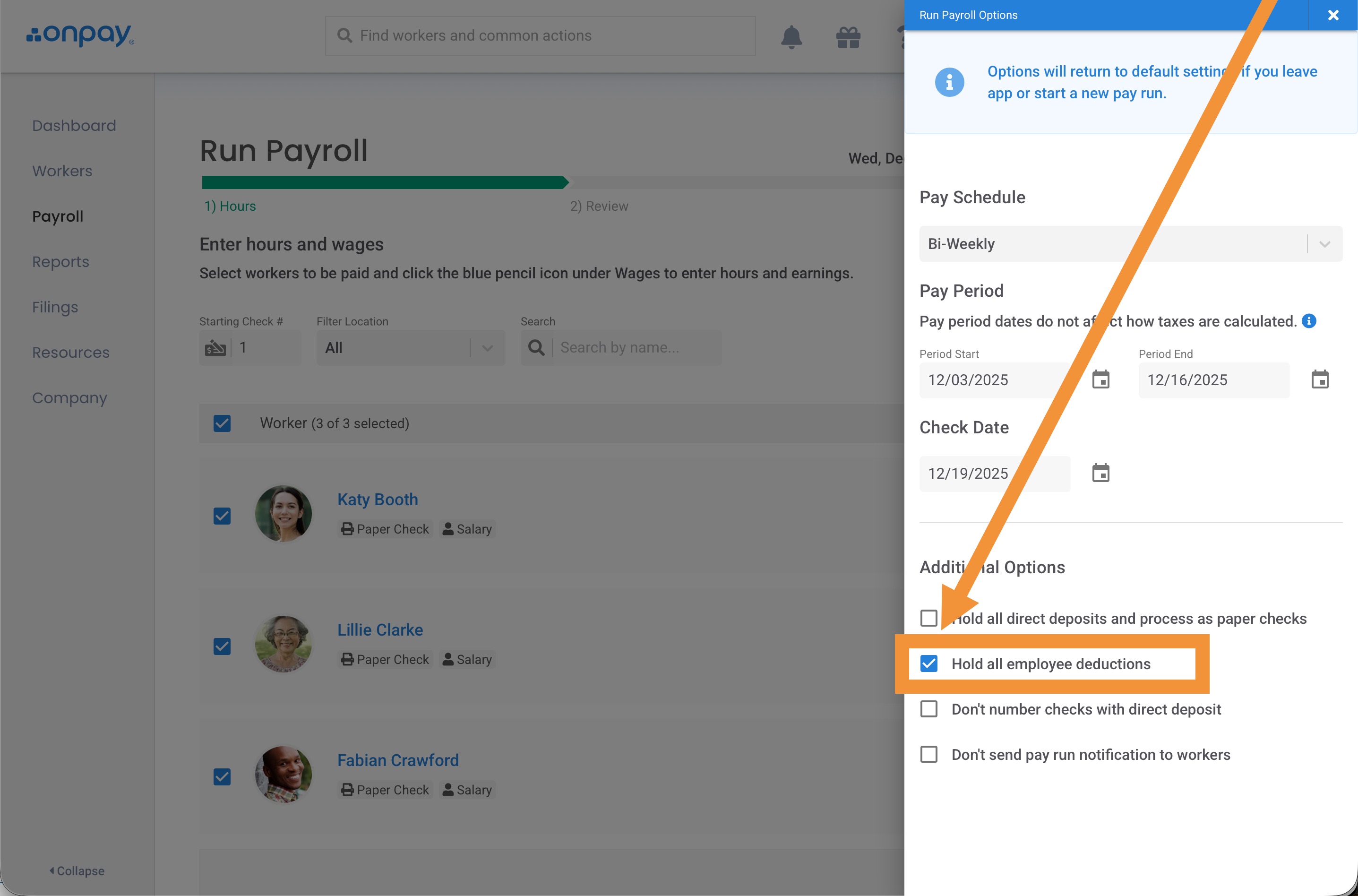Click the worker search magnifier icon
The width and height of the screenshot is (1358, 896).
click(536, 347)
